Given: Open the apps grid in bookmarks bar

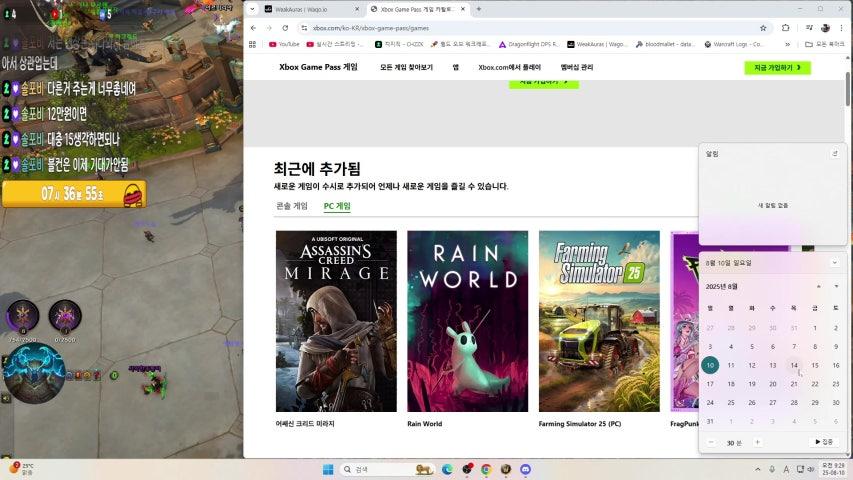Looking at the screenshot, I should pyautogui.click(x=252, y=44).
